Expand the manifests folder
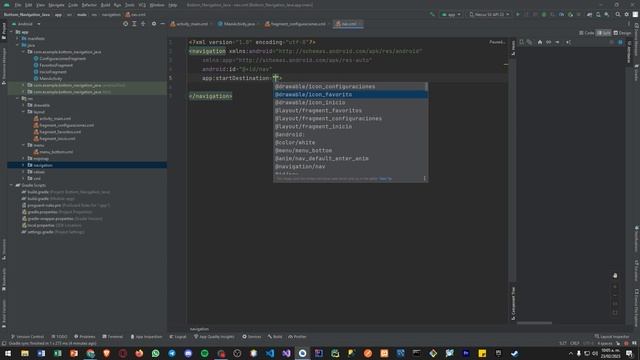This screenshot has width=640, height=360. (18, 38)
